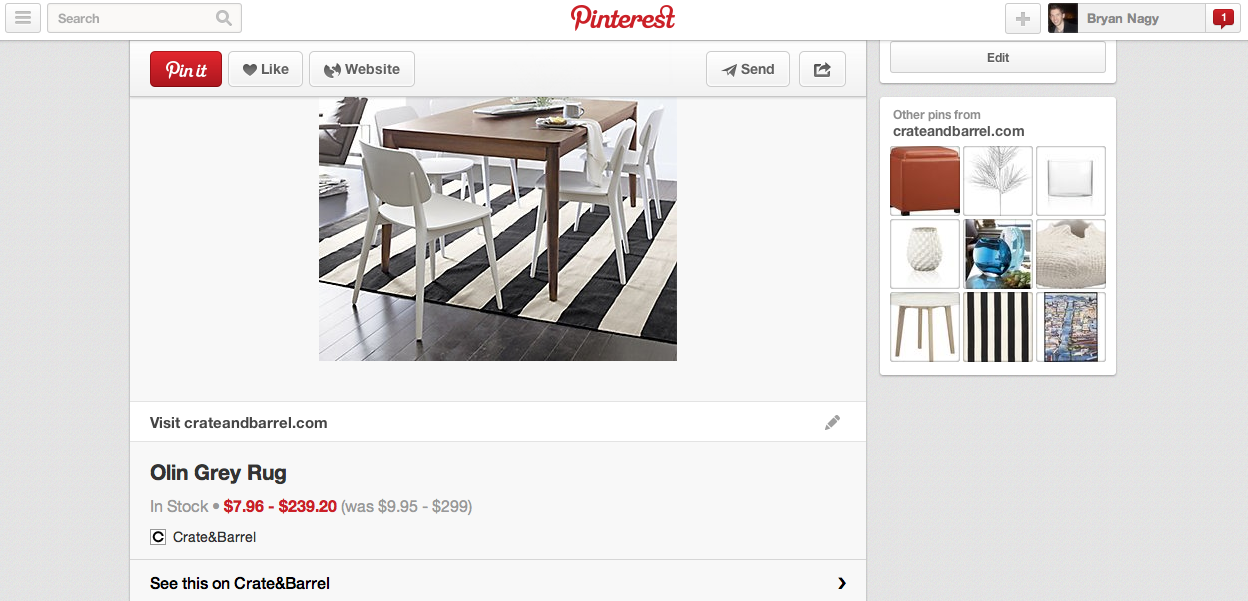Click the share arrow icon button
The width and height of the screenshot is (1248, 601).
[822, 69]
